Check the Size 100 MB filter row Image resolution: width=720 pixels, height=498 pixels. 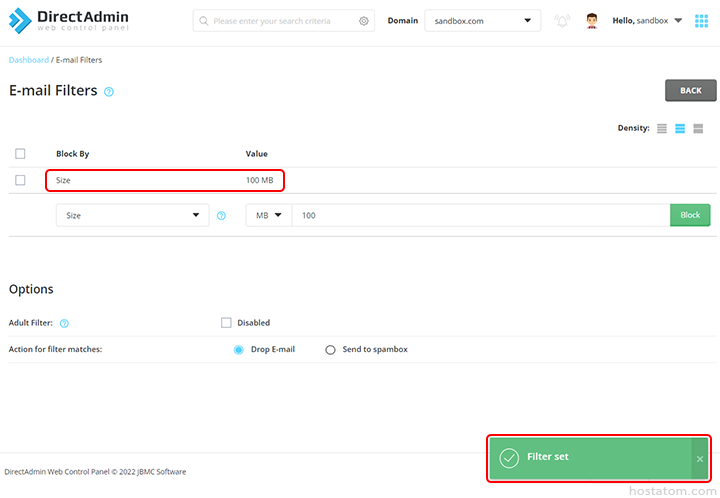[x=20, y=180]
